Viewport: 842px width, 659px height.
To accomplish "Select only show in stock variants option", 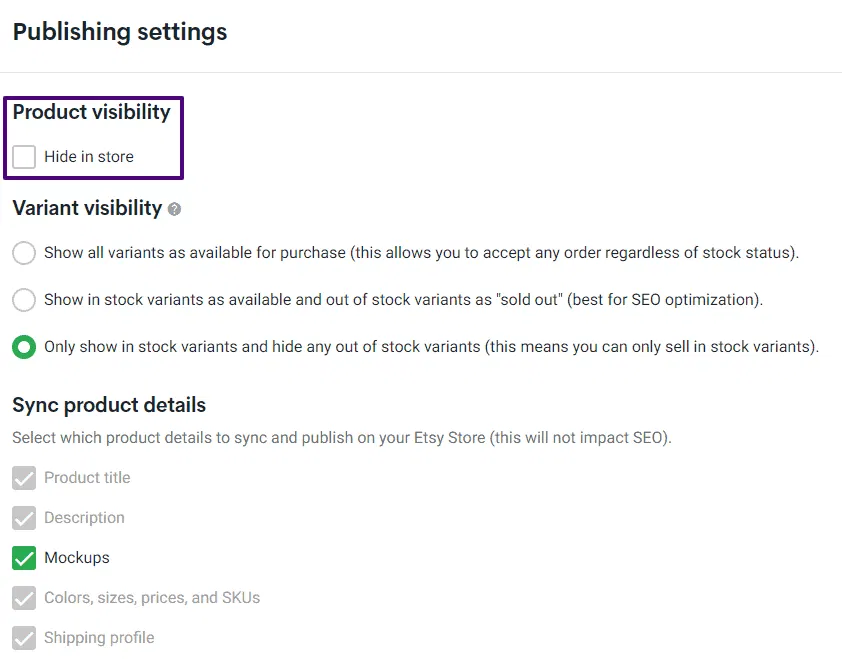I will (x=23, y=347).
